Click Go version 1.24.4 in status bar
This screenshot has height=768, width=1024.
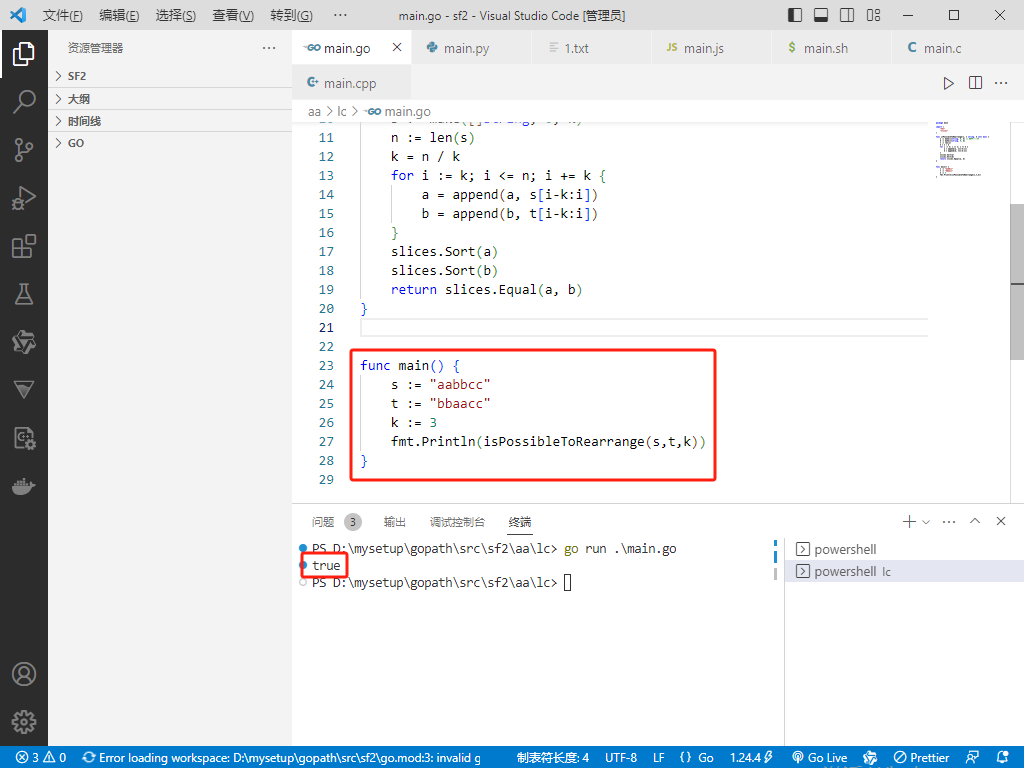click(x=751, y=758)
